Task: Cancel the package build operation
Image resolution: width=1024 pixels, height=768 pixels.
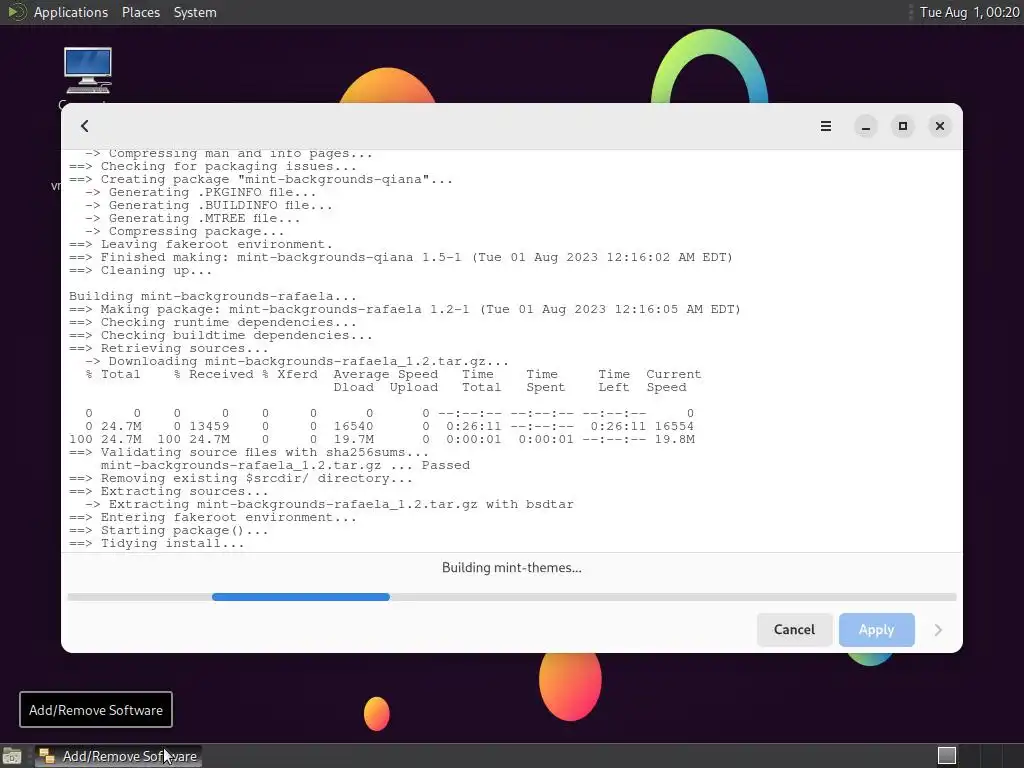Action: 794,630
